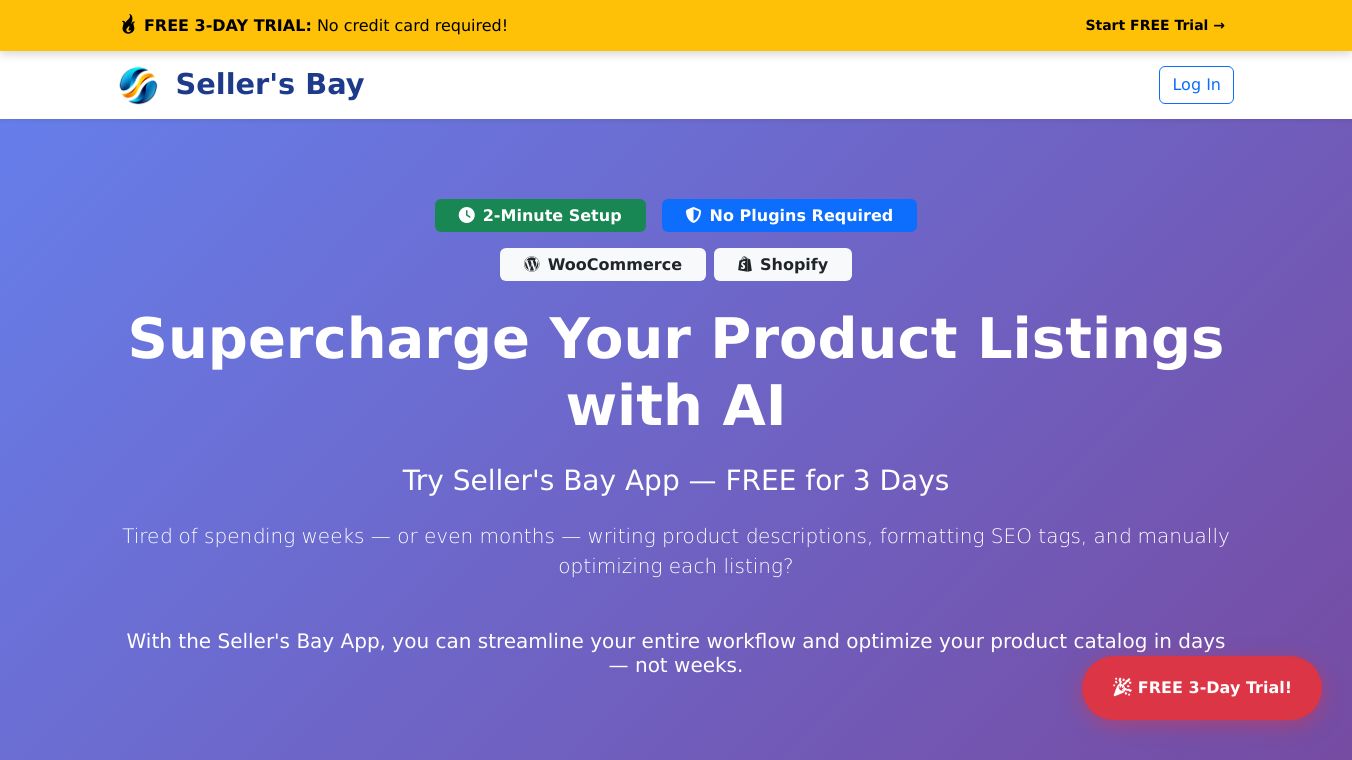Click the paragraph starting Tired of spending weeks

tap(676, 550)
